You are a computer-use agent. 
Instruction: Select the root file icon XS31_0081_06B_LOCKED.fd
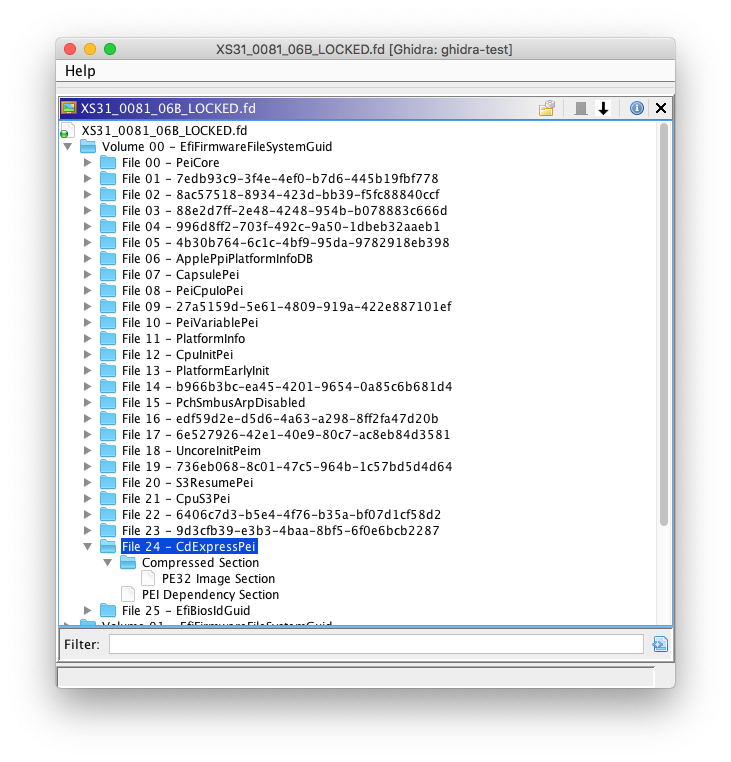tap(67, 131)
